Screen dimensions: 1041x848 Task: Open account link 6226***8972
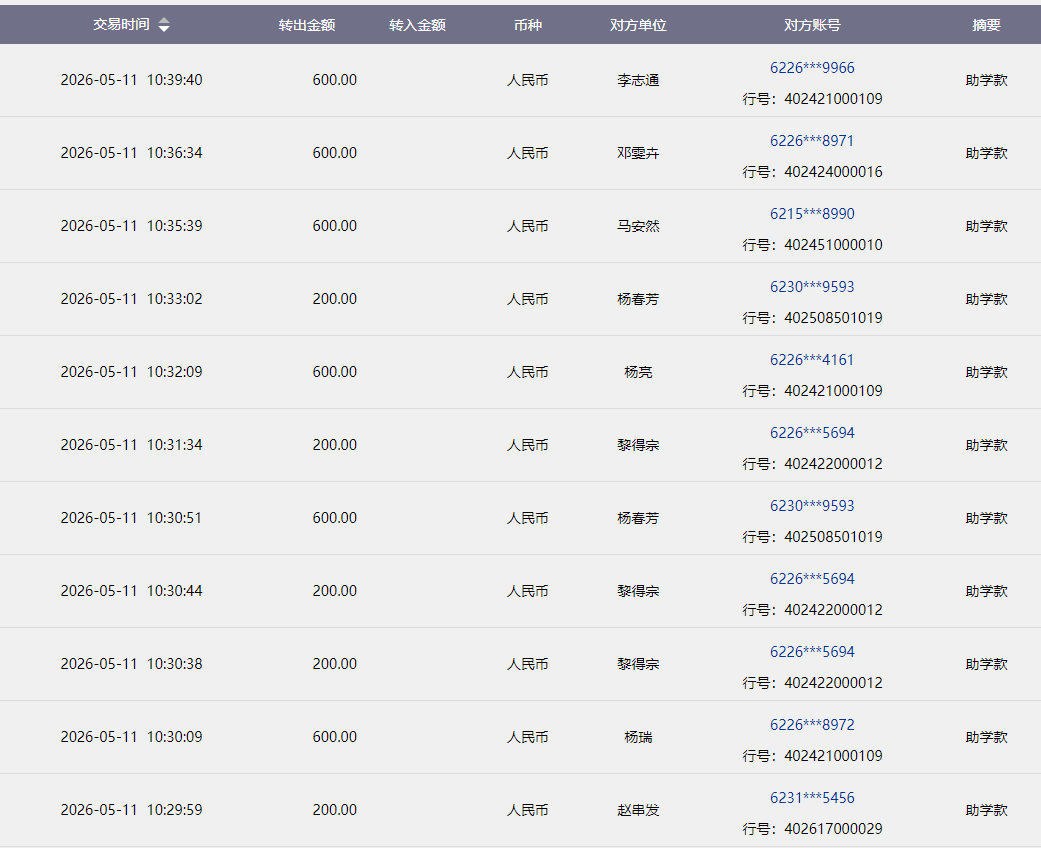(x=812, y=725)
